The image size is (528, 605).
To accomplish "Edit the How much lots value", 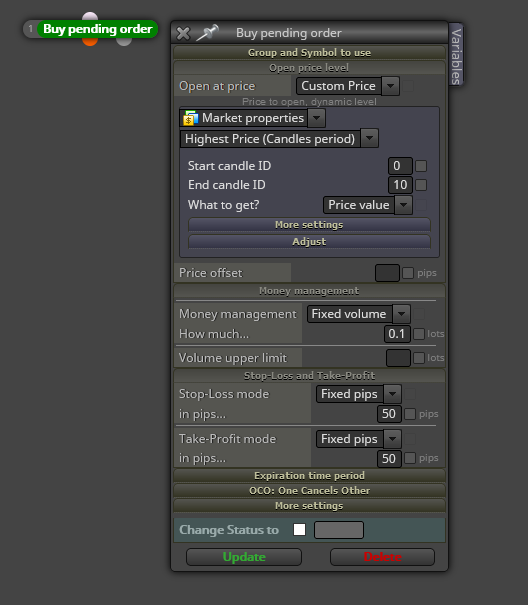I will point(397,334).
